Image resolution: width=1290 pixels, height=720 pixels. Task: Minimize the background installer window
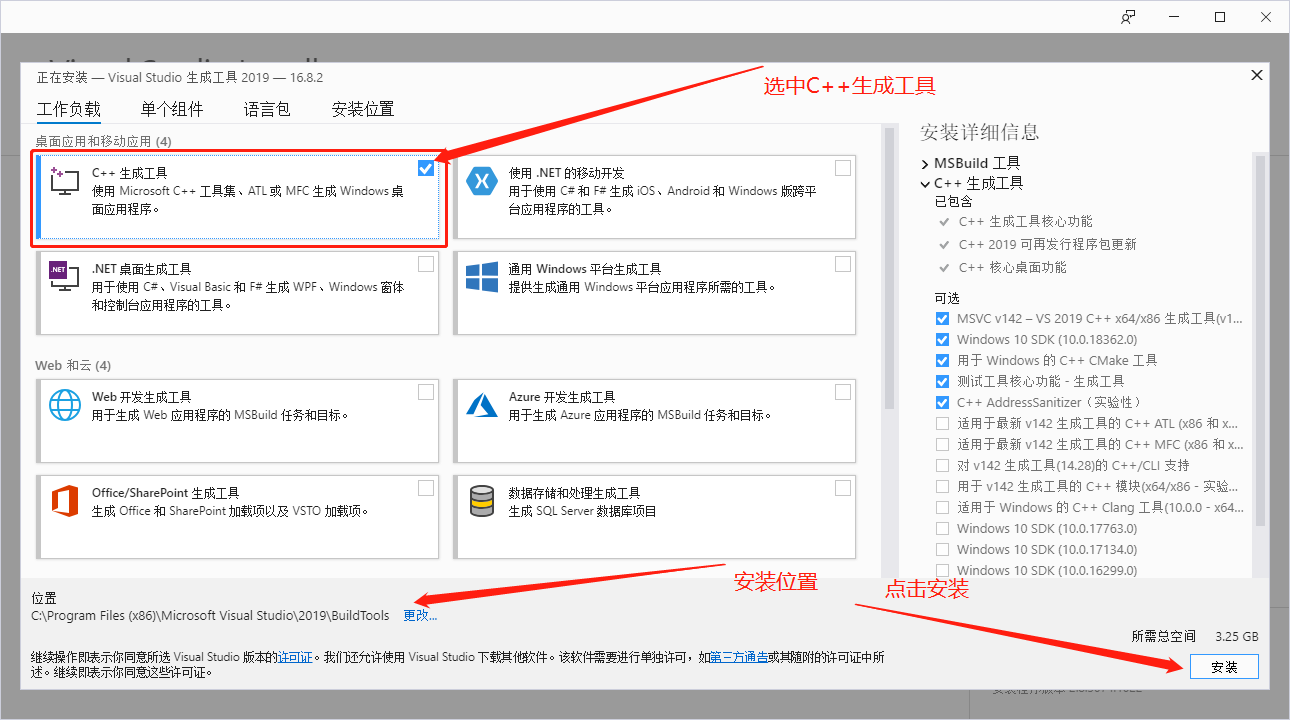pyautogui.click(x=1174, y=17)
